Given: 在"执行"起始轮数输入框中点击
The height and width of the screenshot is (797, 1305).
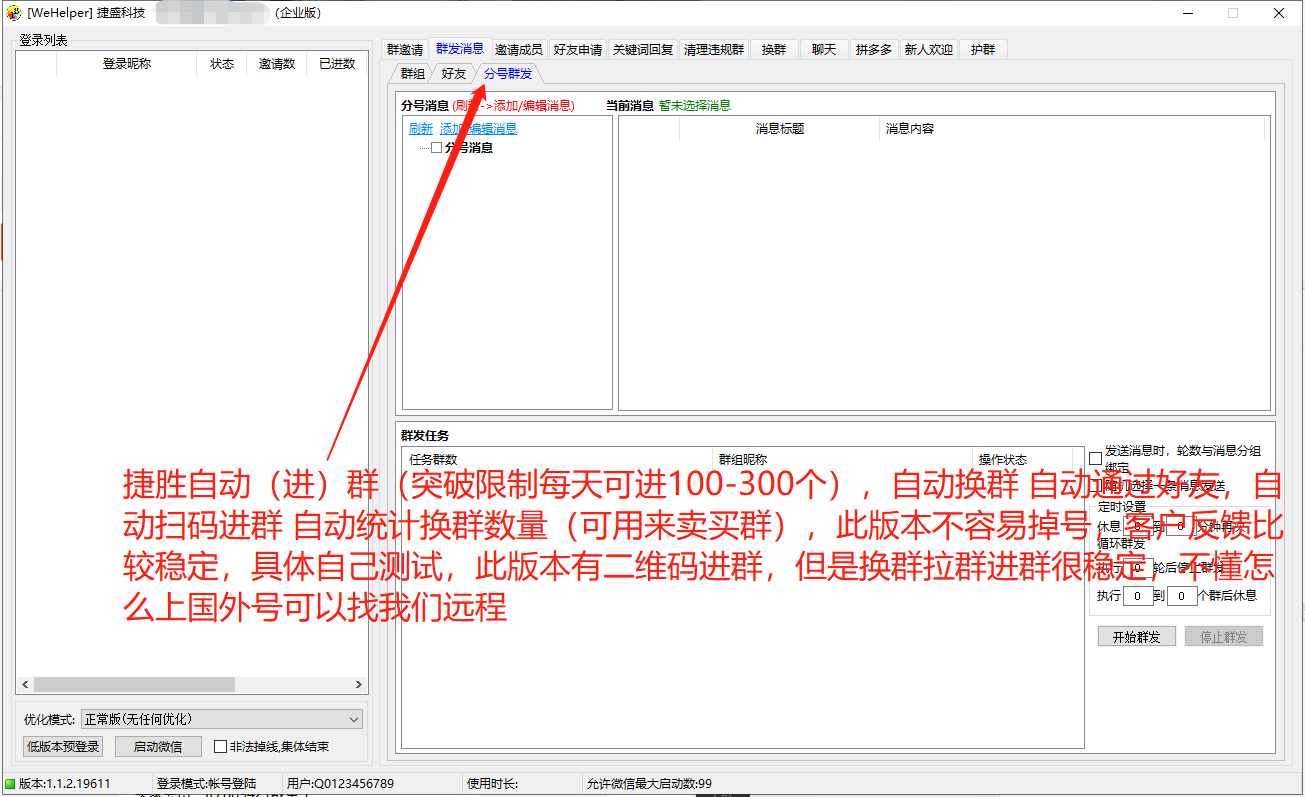Looking at the screenshot, I should tap(1139, 595).
